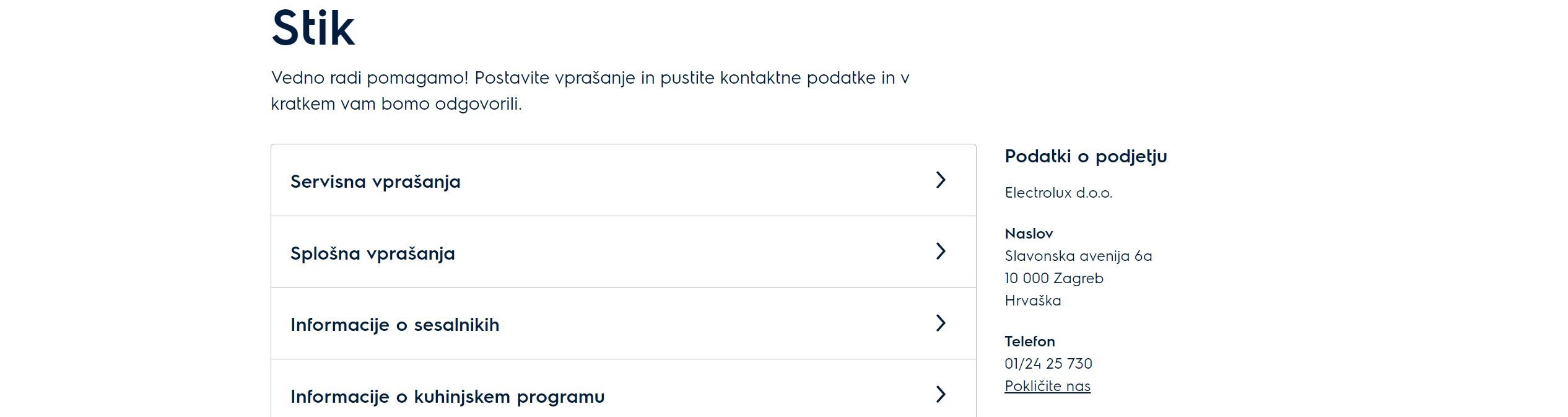1568x417 pixels.
Task: Click the 'kratkem vam bomo odgovorili' text line
Action: tap(396, 104)
